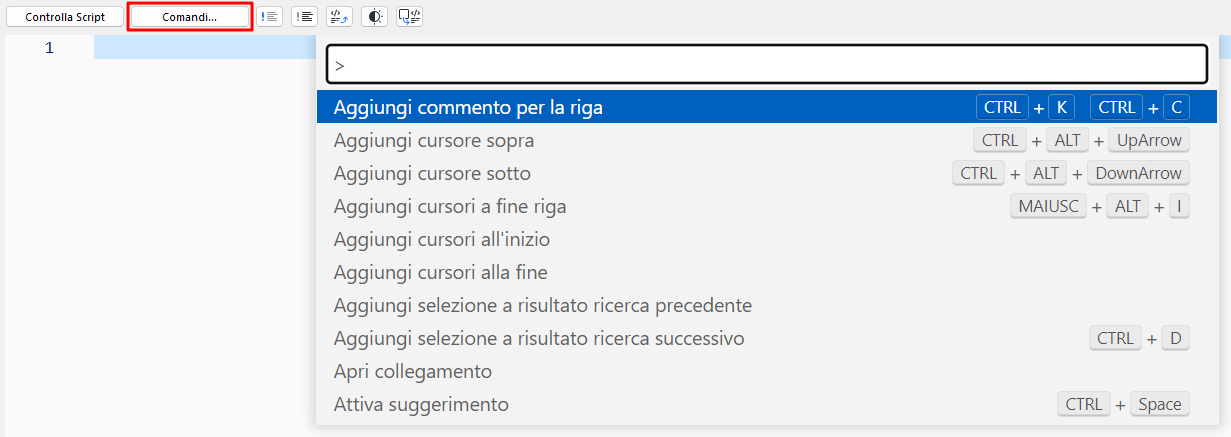
Task: Click the black exclamation list icon
Action: [305, 17]
